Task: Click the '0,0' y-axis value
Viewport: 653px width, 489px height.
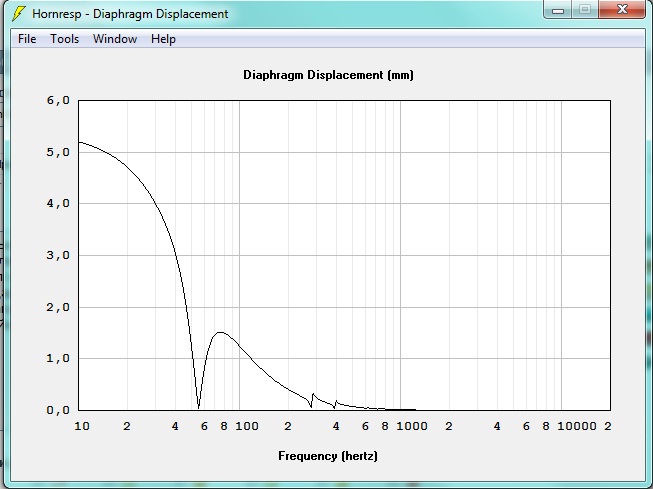Action: point(58,410)
